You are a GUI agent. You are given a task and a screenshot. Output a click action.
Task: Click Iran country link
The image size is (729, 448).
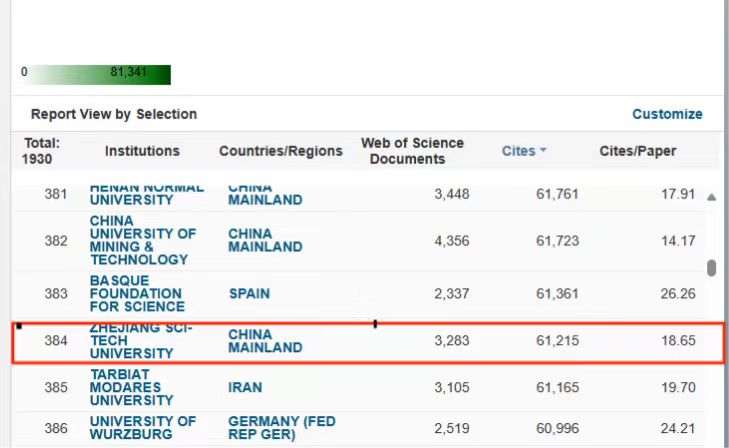coord(245,387)
